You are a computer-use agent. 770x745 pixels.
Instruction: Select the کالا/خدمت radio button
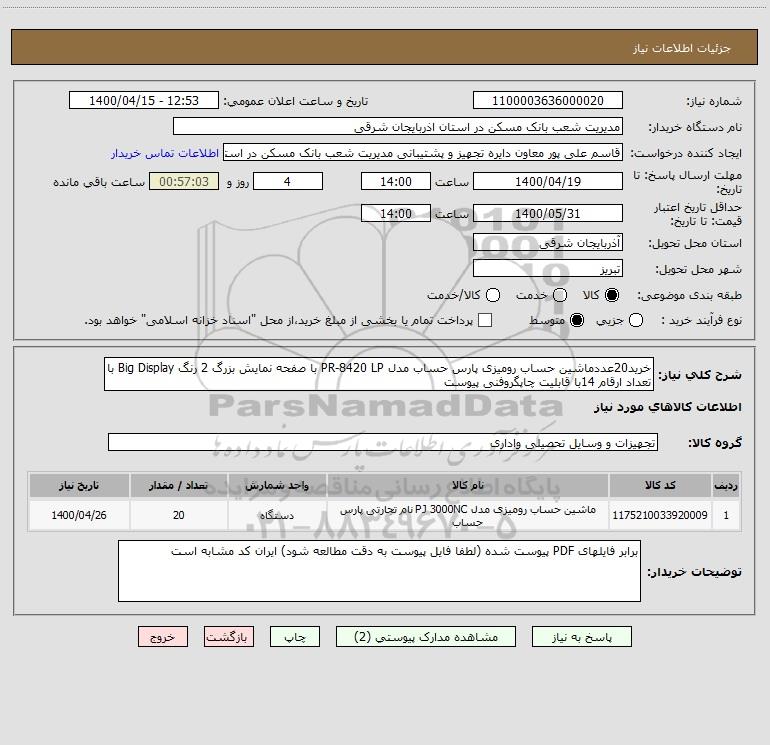(x=493, y=295)
